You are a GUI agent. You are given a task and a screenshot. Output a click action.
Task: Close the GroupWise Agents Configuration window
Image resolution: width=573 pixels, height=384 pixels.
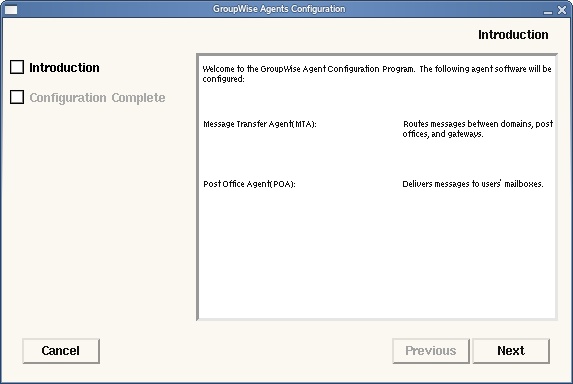tap(562, 10)
